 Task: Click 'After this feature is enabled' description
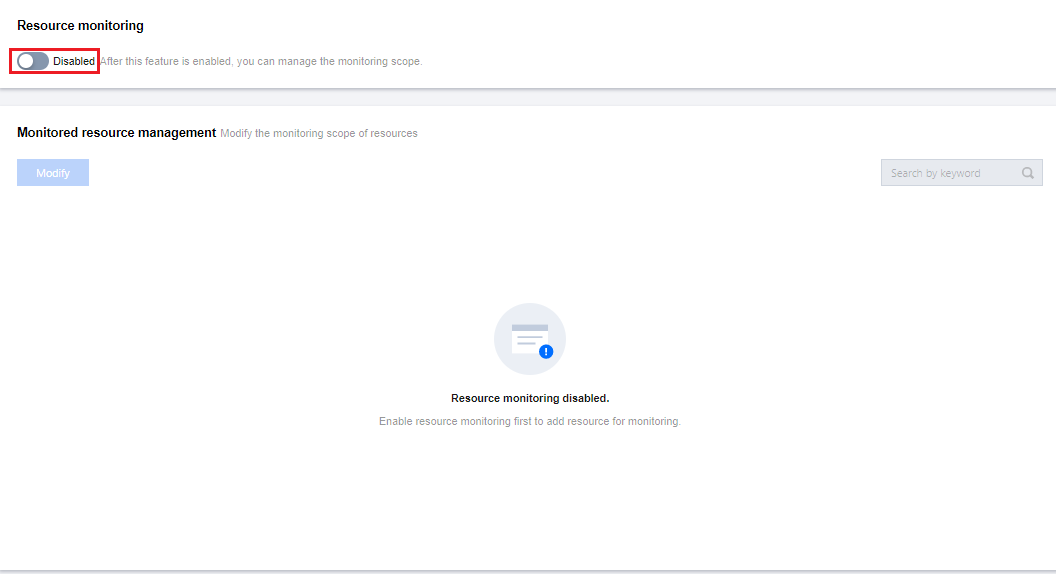click(x=261, y=61)
